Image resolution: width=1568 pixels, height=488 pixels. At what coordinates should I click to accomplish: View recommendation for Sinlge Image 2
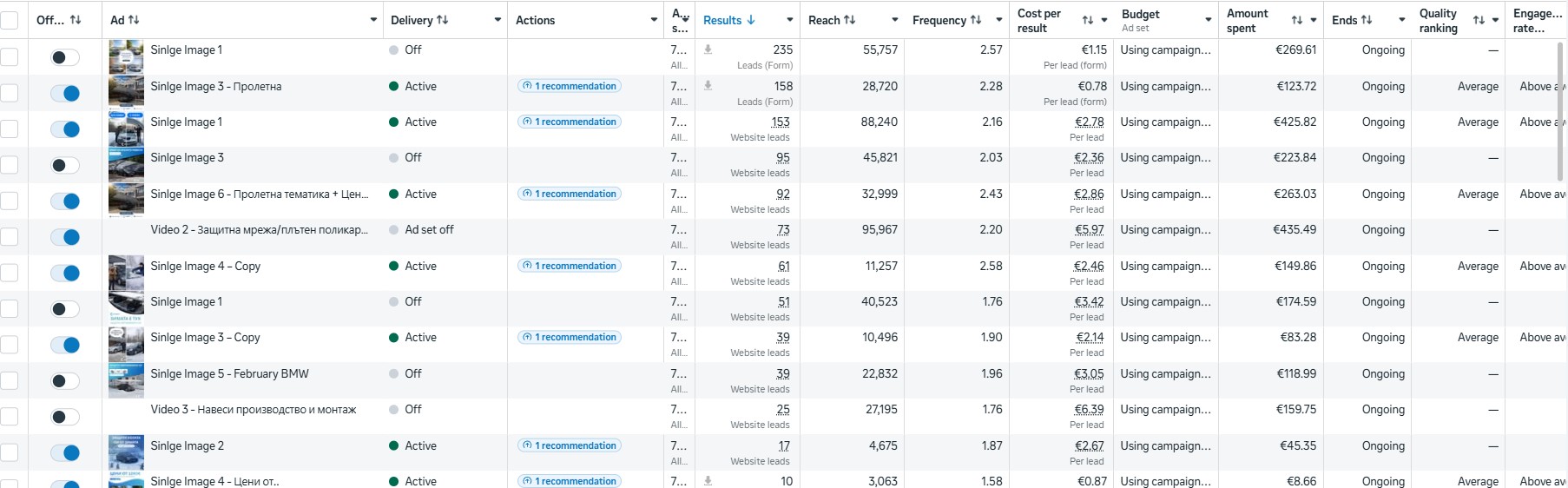click(570, 445)
